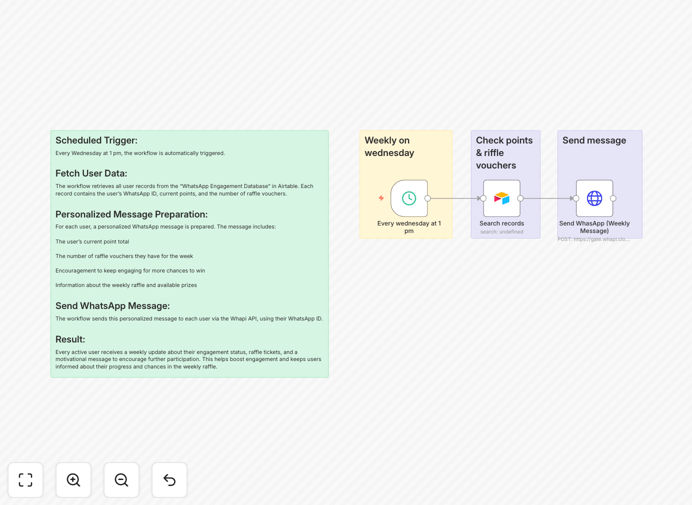This screenshot has height=505, width=692.
Task: Click the "Personalized Message Preparation:" heading
Action: tap(131, 214)
